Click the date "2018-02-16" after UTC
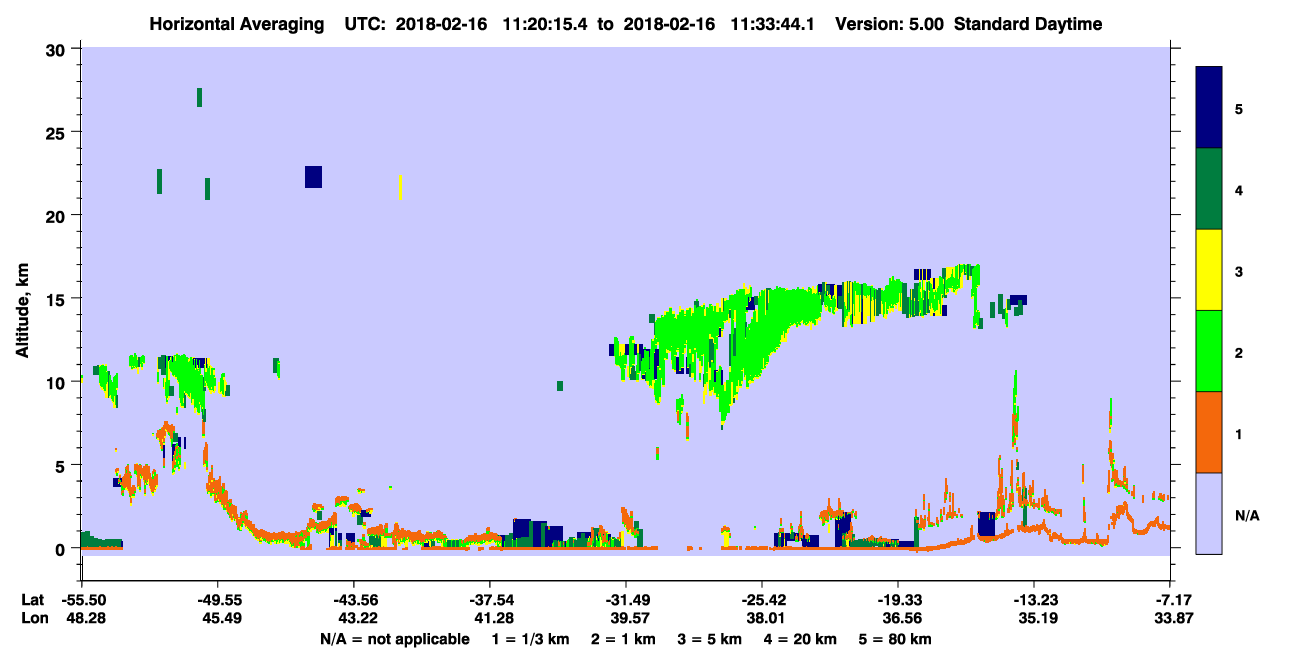 coord(441,24)
